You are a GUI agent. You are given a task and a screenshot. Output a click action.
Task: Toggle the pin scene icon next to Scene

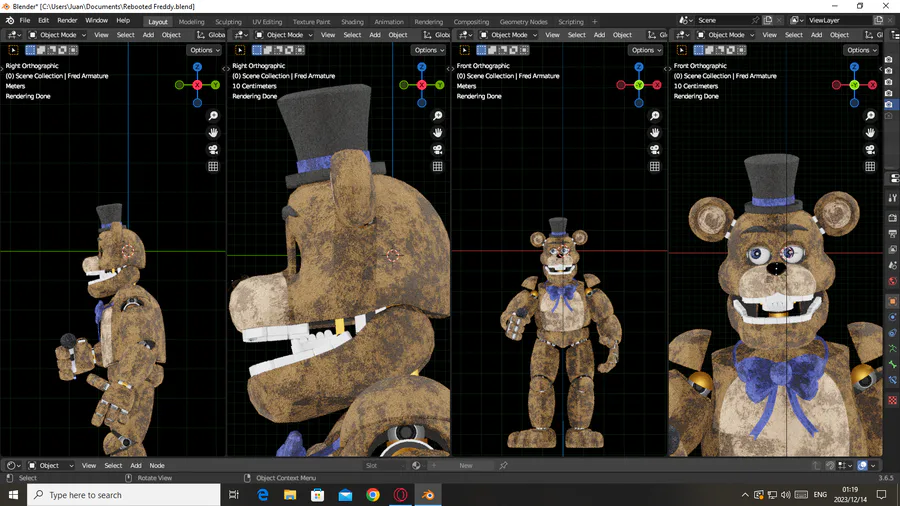pyautogui.click(x=755, y=20)
